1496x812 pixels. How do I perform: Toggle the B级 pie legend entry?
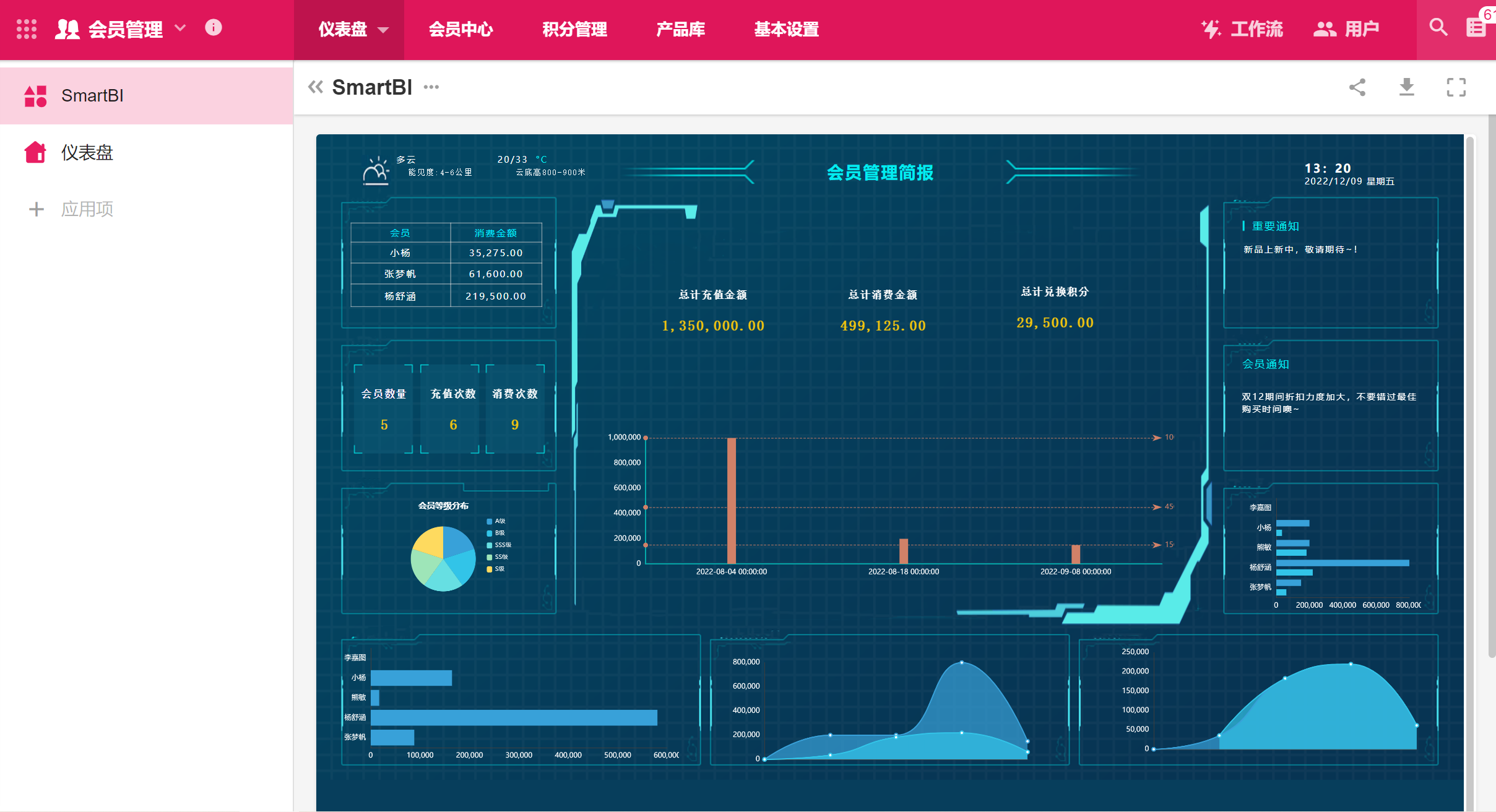(496, 533)
